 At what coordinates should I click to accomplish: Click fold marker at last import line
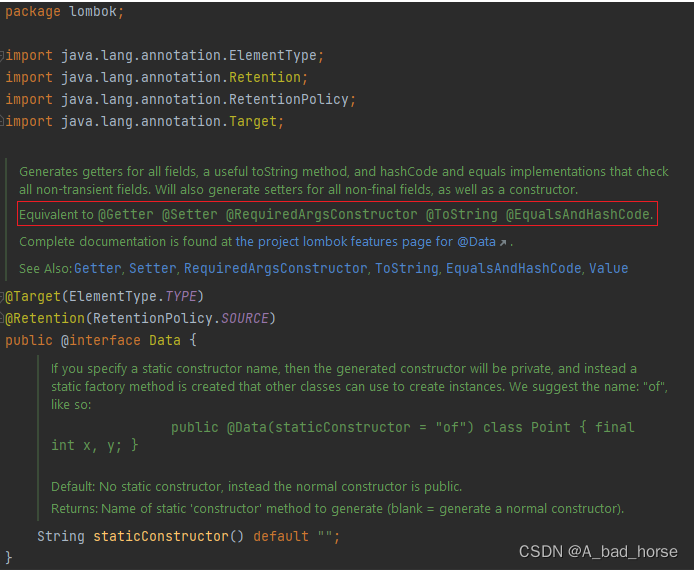pos(2,120)
